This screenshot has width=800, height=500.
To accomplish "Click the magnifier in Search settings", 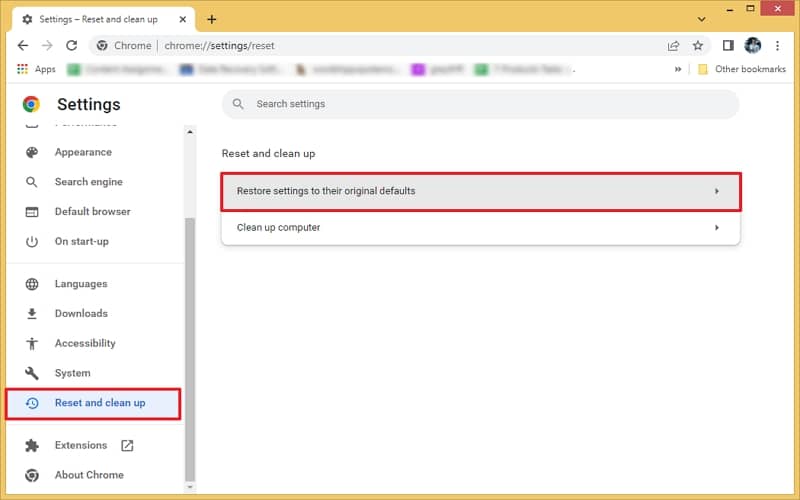I will tap(238, 104).
